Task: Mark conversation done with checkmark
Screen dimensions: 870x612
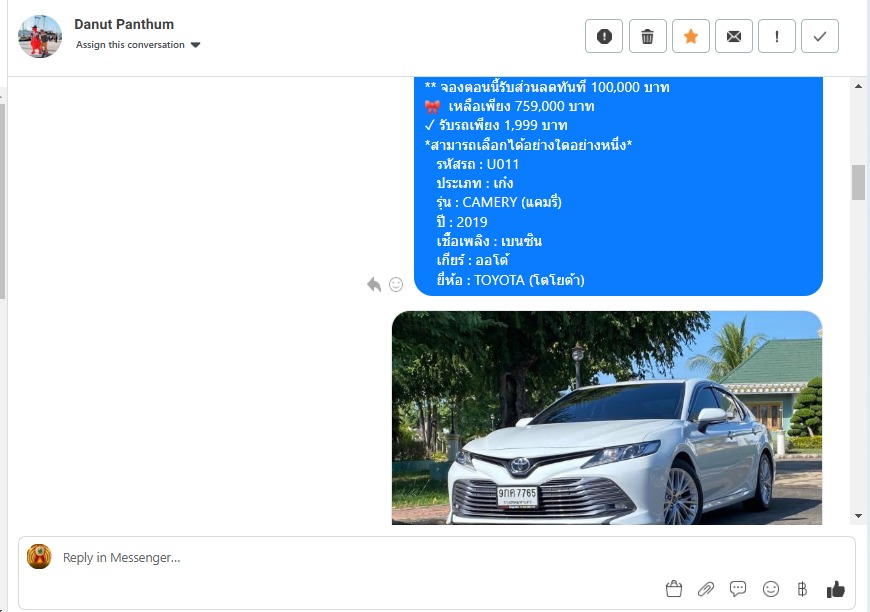Action: 820,36
